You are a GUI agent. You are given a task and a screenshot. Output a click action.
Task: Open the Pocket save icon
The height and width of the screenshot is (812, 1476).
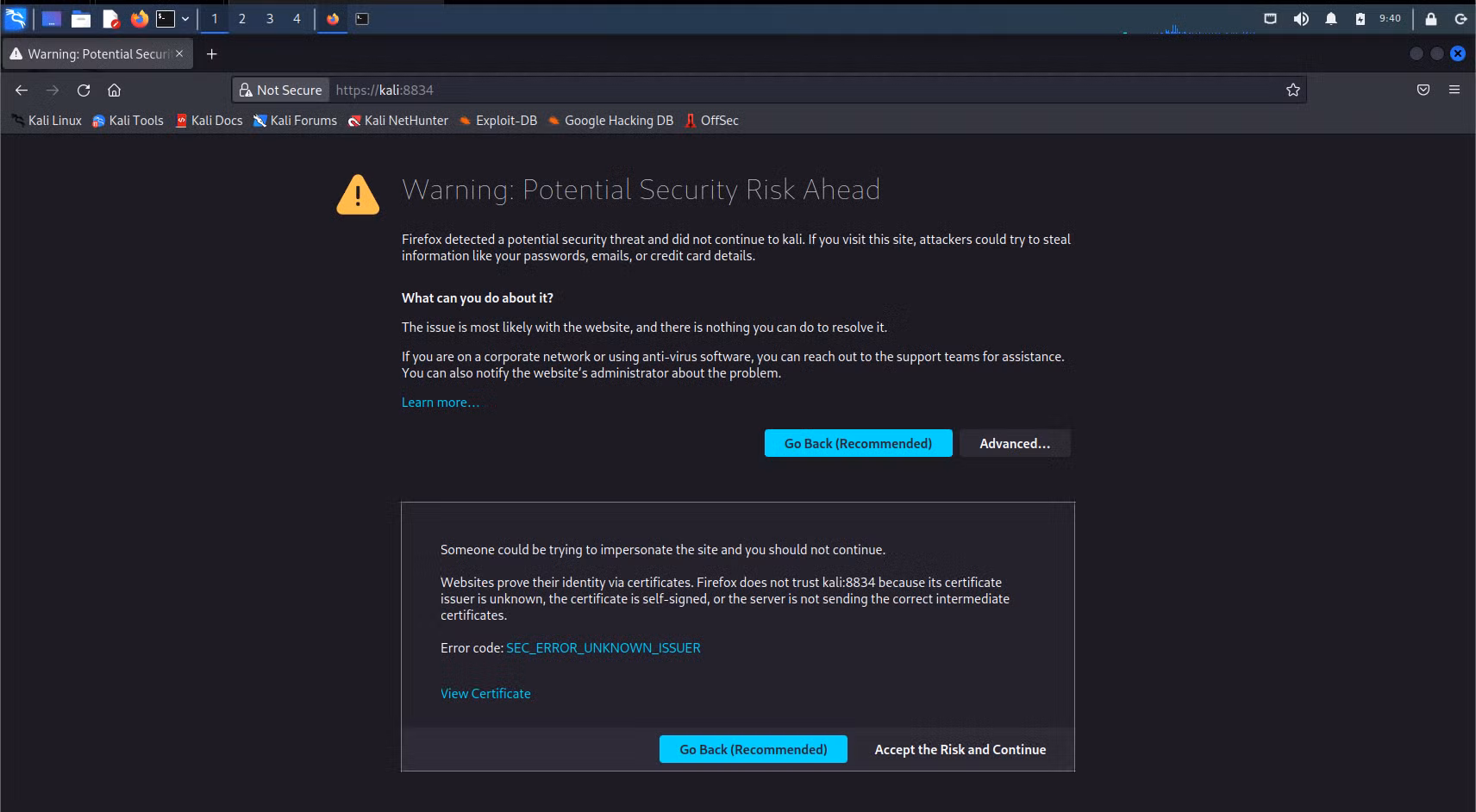[1423, 90]
